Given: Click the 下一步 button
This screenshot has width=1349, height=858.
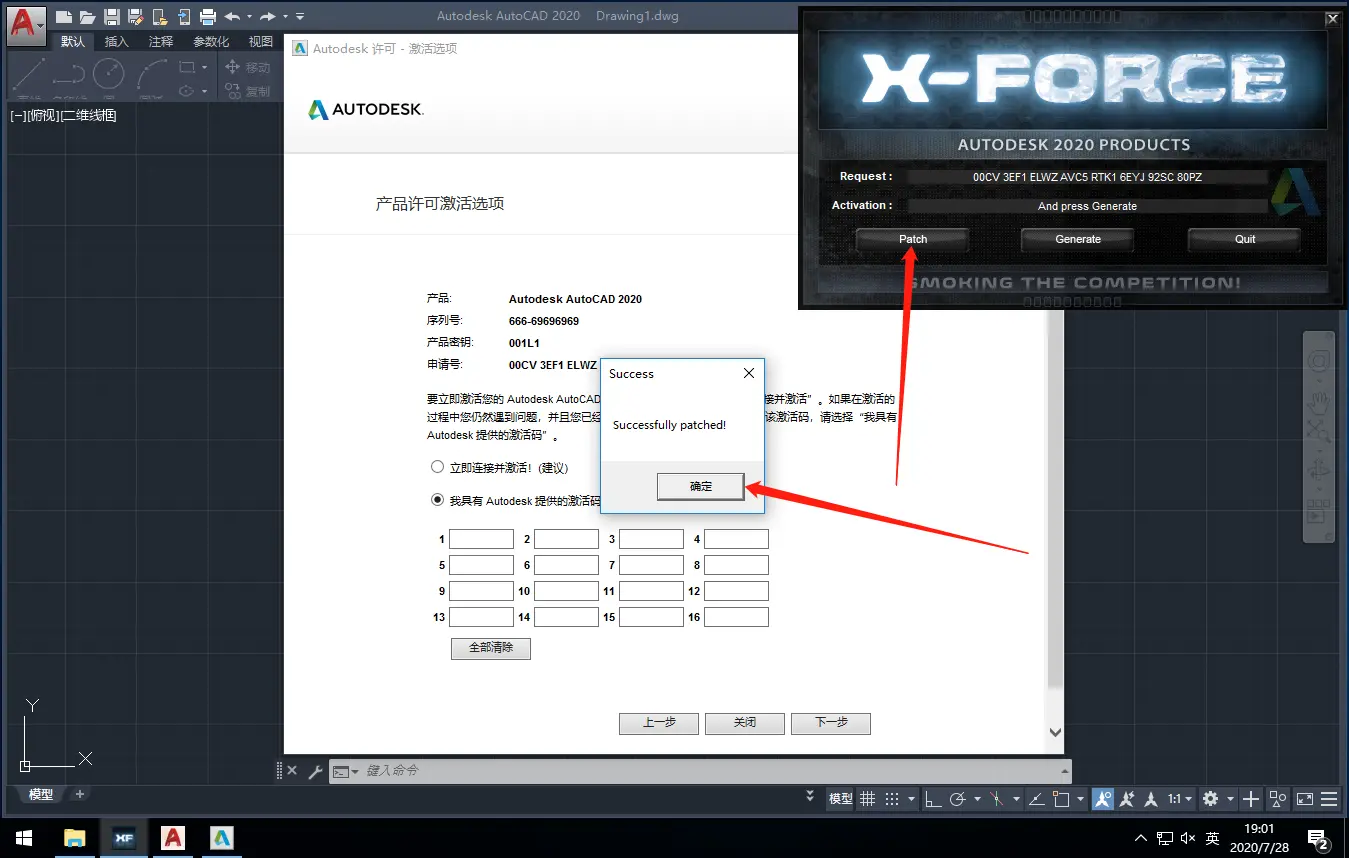Looking at the screenshot, I should click(x=831, y=723).
